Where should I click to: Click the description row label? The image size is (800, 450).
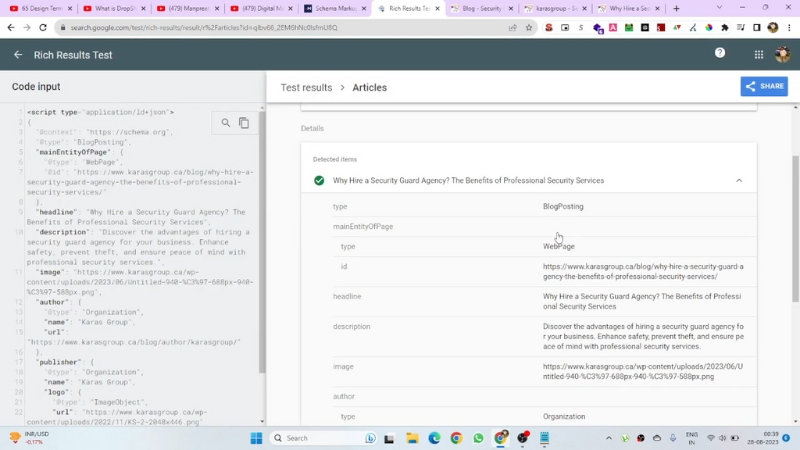[x=352, y=327]
